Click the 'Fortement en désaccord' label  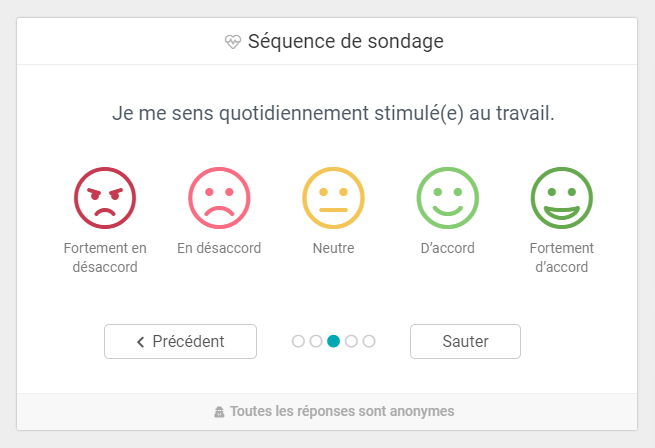point(105,258)
